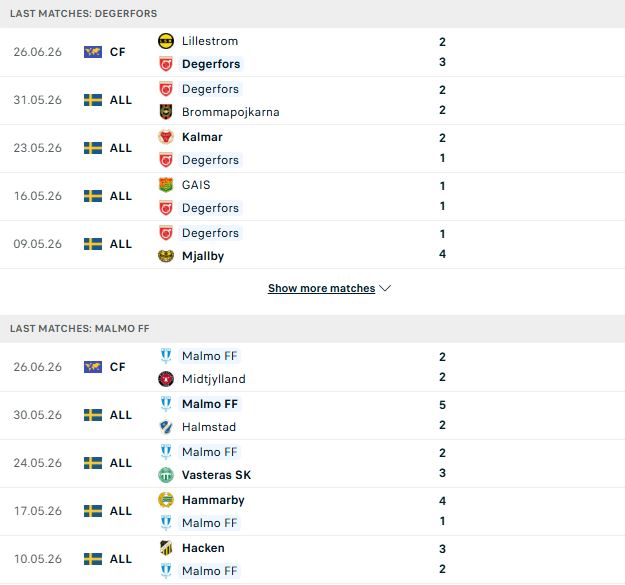Screen dimensions: 625x585
Task: Click the Vasteras SK green badge
Action: (166, 475)
